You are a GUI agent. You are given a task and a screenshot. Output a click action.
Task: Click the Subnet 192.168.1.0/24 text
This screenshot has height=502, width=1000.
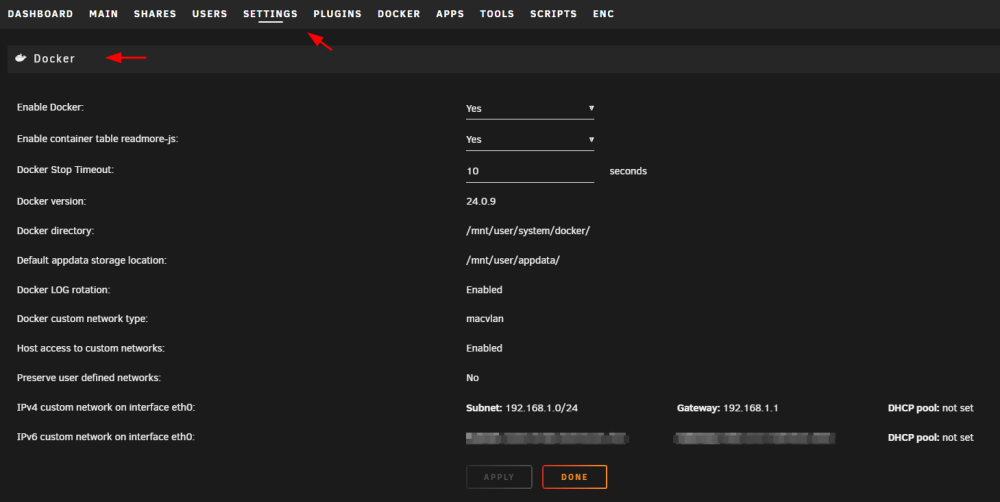[522, 408]
